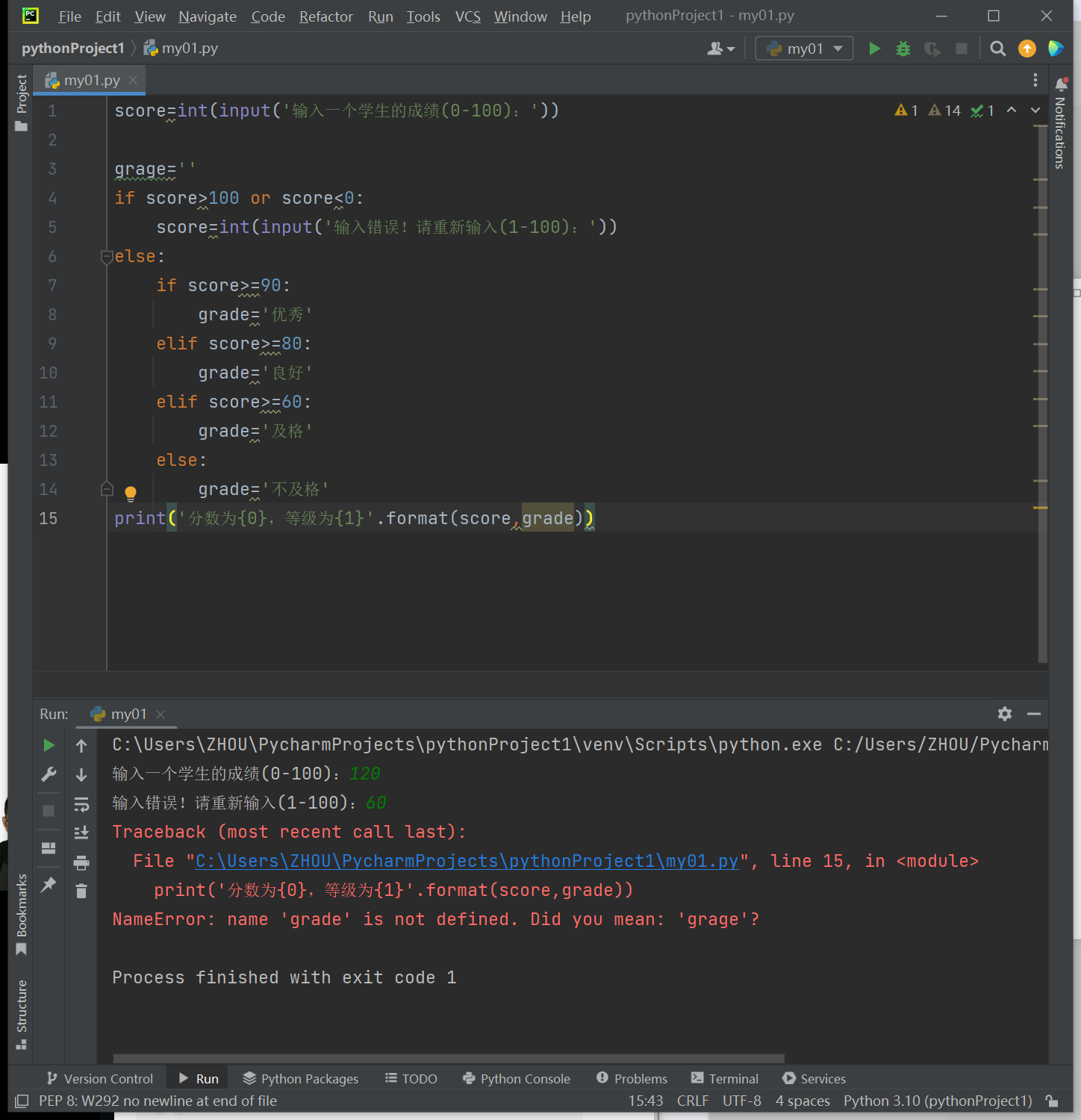1081x1120 pixels.
Task: Toggle the Structure tool window
Action: click(21, 1014)
